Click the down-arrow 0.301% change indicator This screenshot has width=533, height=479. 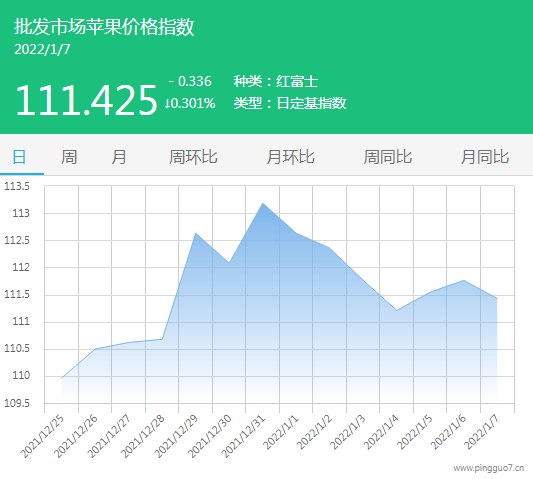click(x=190, y=103)
